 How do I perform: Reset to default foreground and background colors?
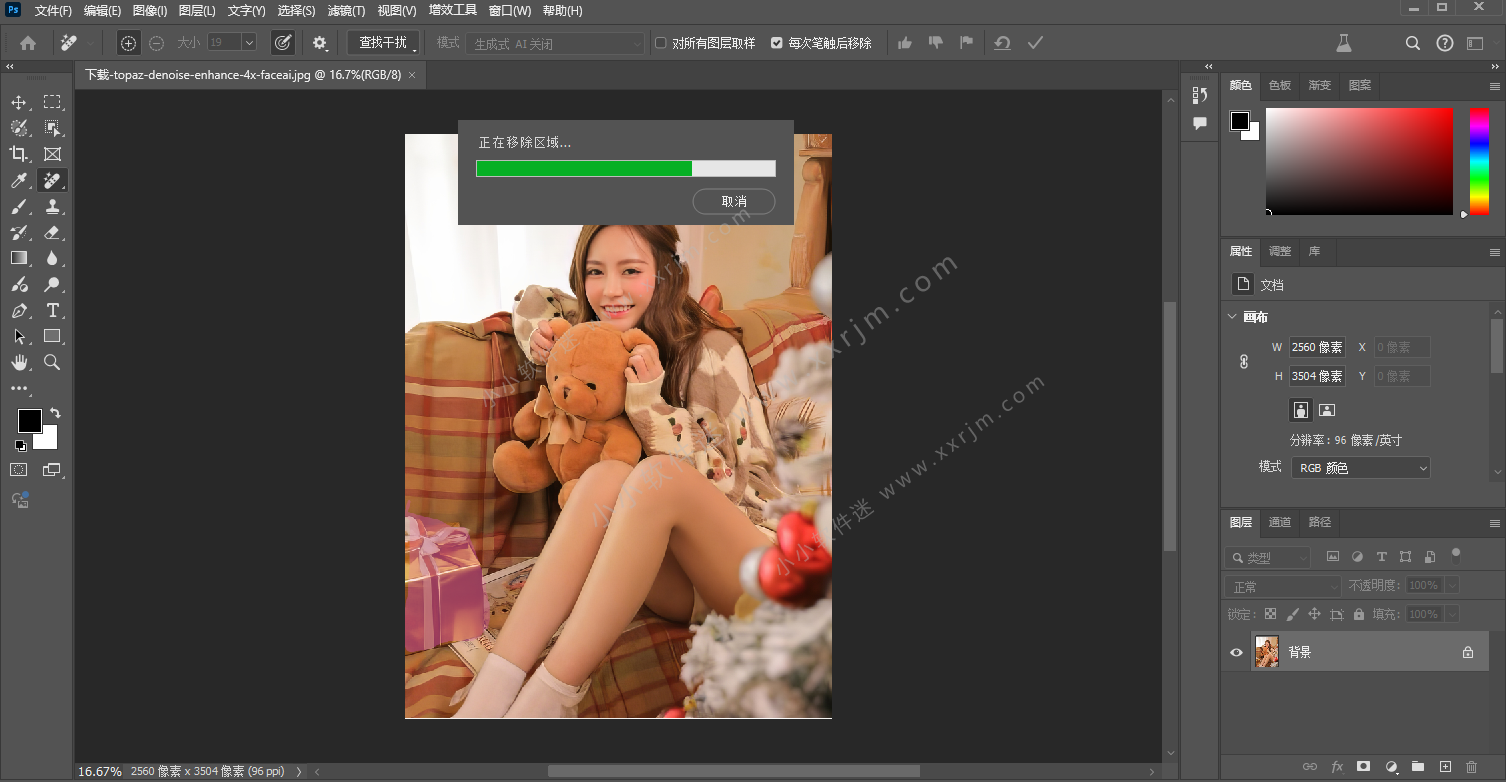point(19,445)
